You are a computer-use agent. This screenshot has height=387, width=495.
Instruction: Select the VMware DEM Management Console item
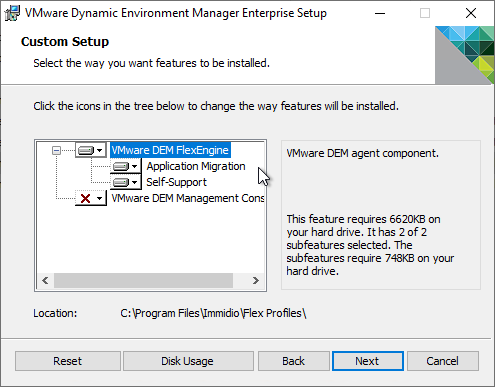pos(187,198)
